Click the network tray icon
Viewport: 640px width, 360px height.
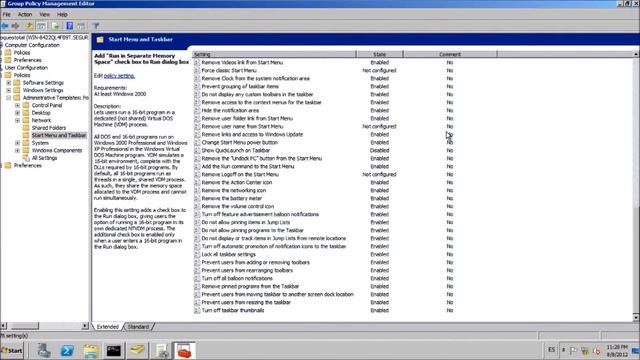point(585,350)
